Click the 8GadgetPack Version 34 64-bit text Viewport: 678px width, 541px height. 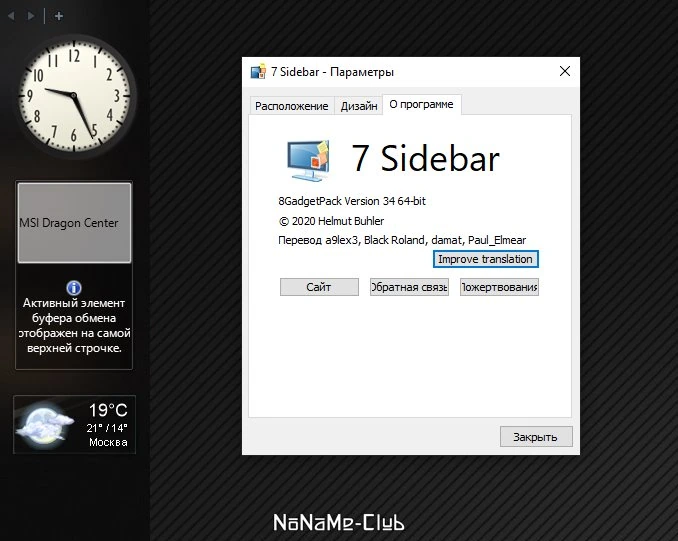[x=352, y=201]
